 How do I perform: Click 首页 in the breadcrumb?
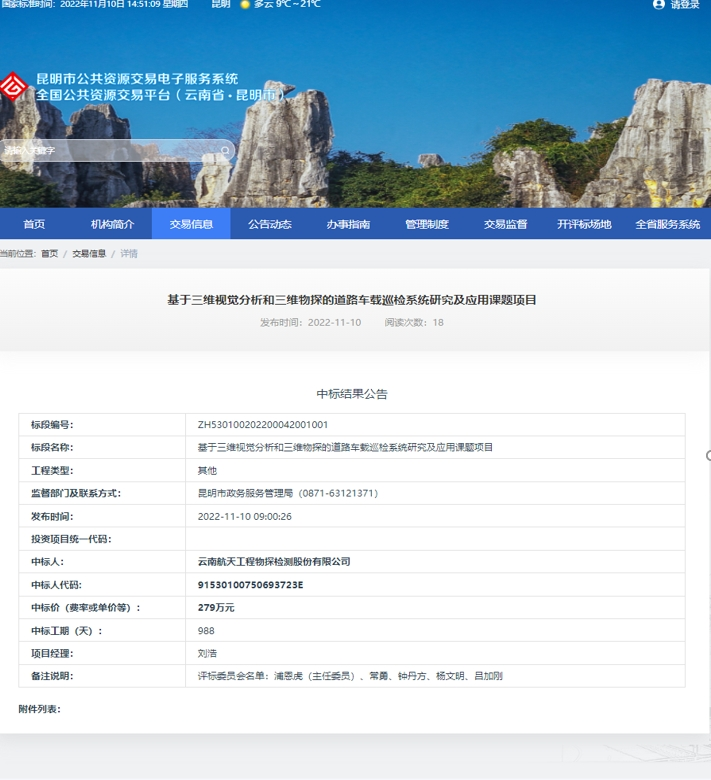click(x=49, y=254)
